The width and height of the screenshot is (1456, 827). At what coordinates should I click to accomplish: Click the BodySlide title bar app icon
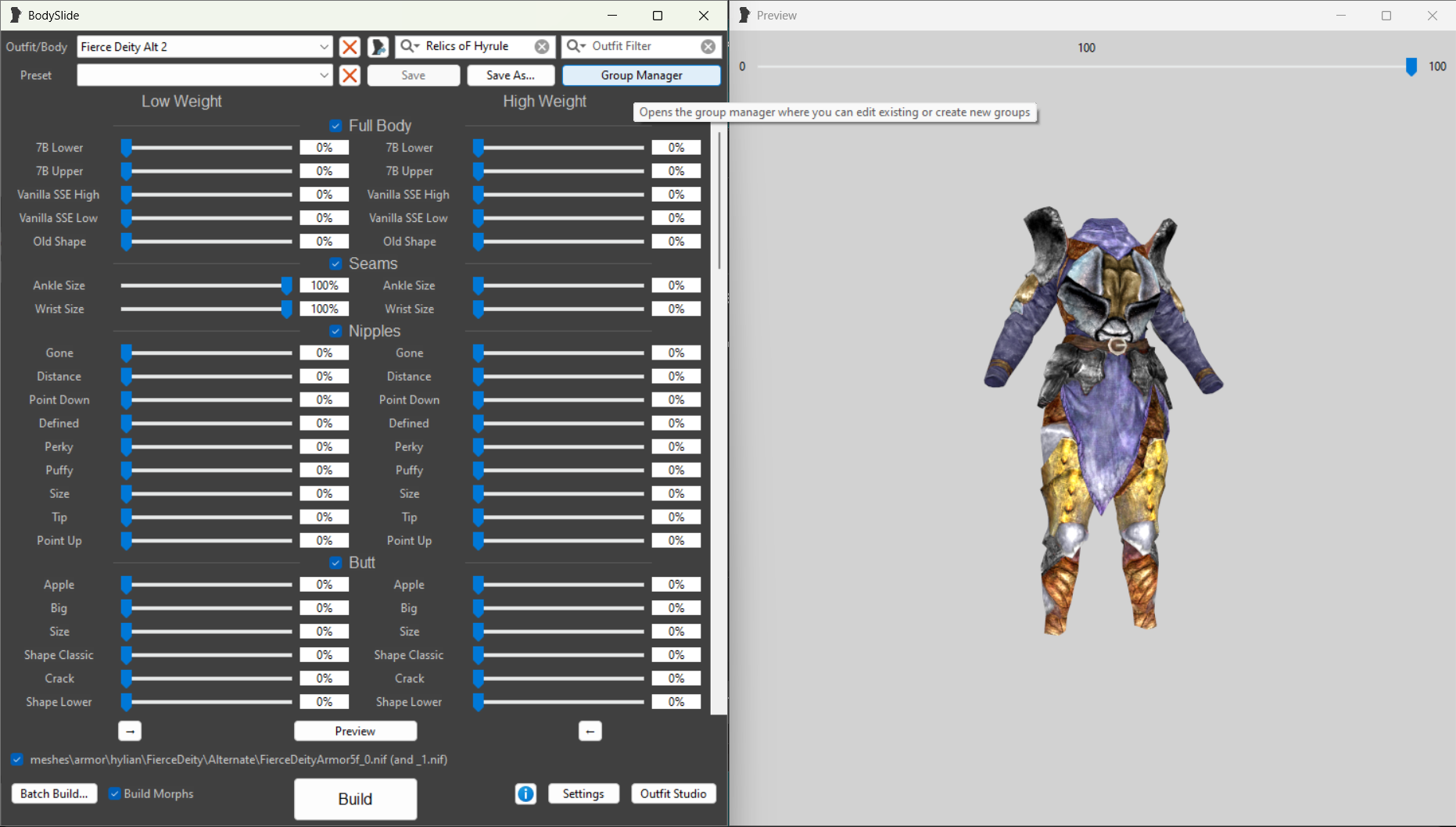coord(15,15)
